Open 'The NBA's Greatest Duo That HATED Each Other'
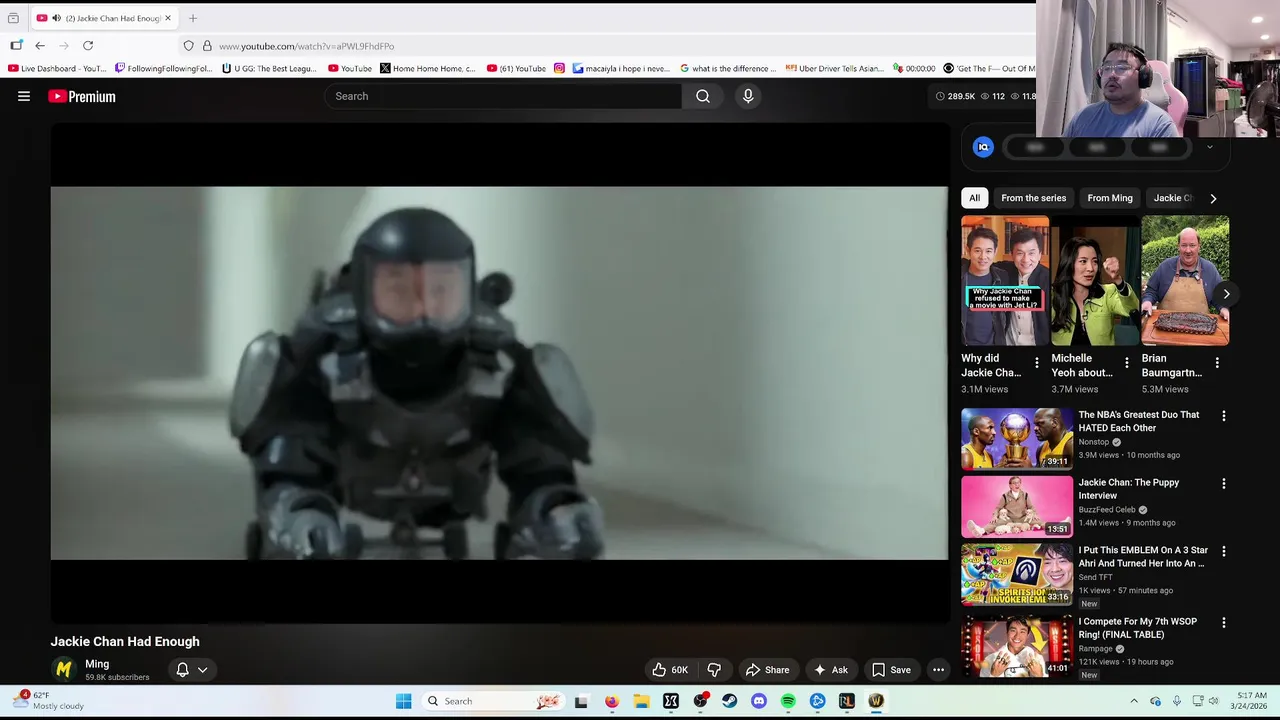 [1138, 421]
